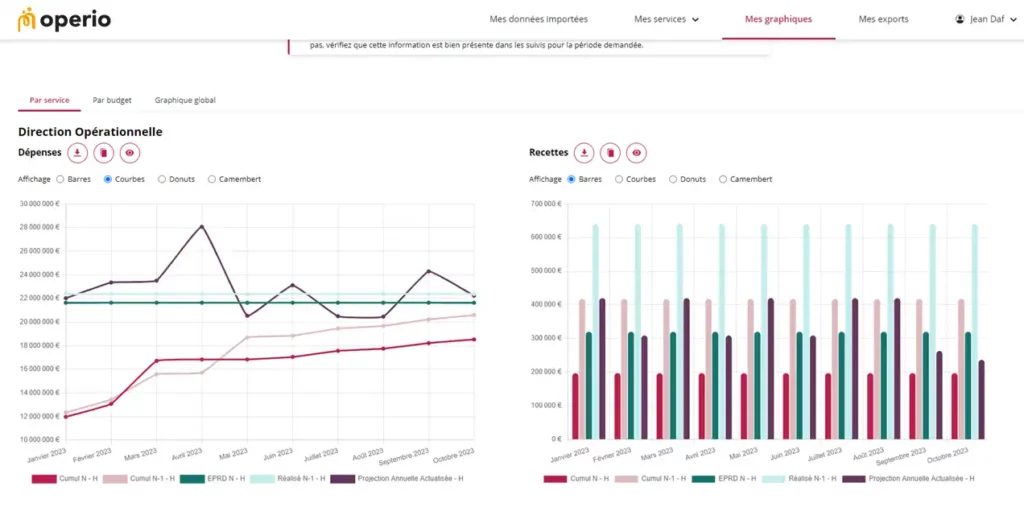Image resolution: width=1024 pixels, height=507 pixels.
Task: Click the Mars 2023 point on Cumul N curve
Action: coord(156,361)
